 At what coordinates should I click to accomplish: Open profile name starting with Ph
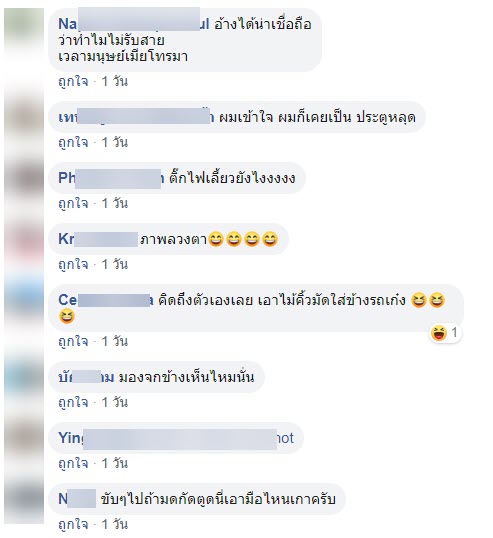(x=111, y=178)
